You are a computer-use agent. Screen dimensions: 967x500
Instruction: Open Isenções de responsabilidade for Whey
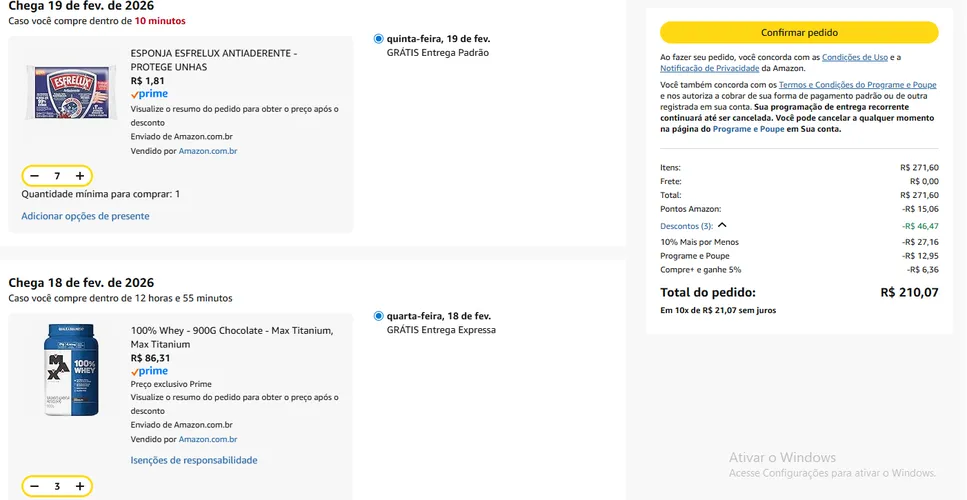coord(194,461)
